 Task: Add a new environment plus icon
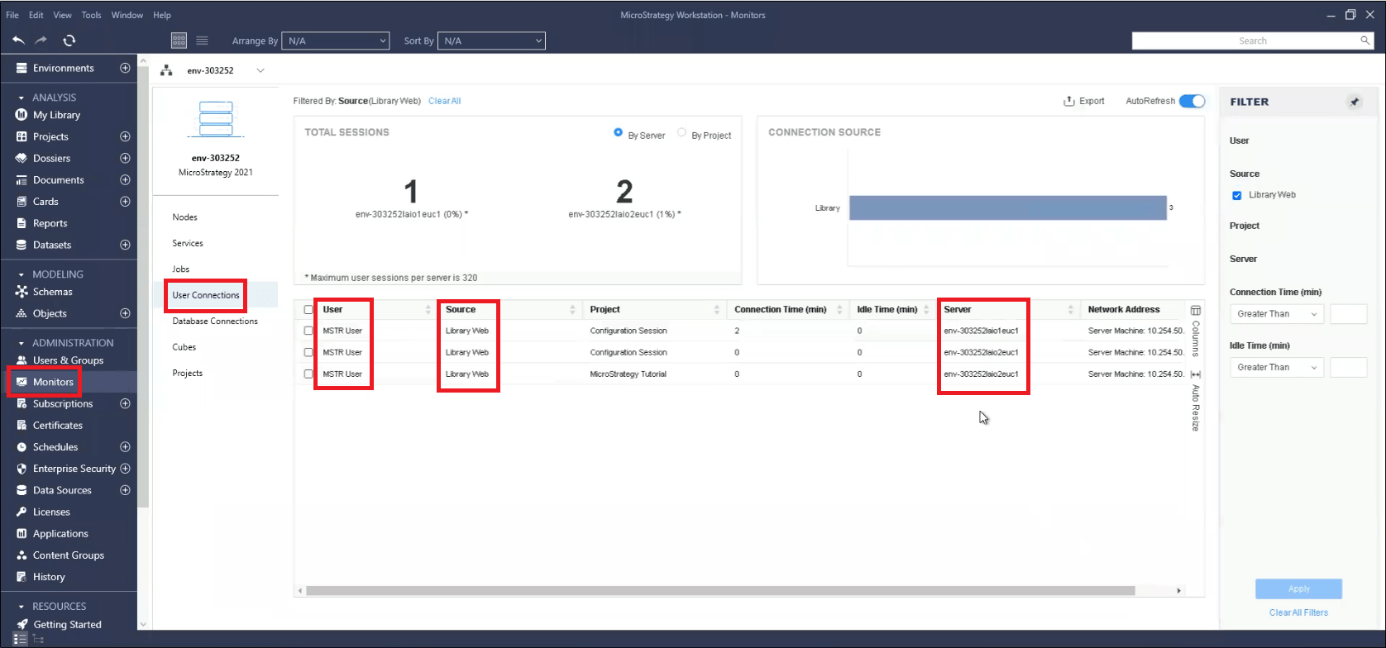(x=125, y=68)
